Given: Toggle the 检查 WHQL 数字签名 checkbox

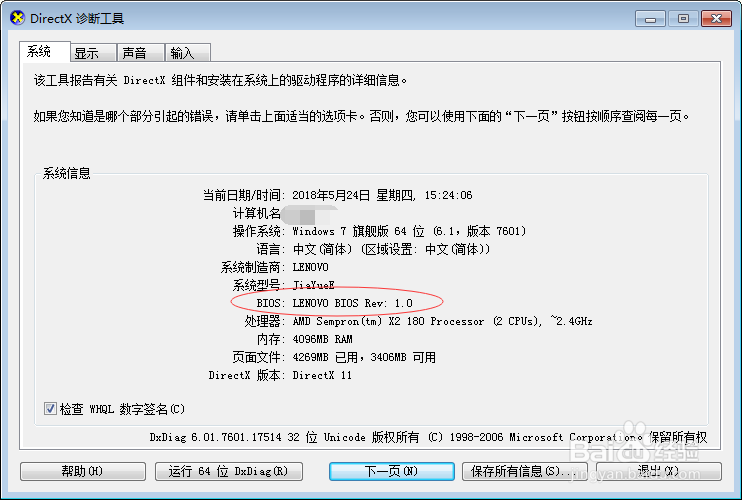Looking at the screenshot, I should pyautogui.click(x=50, y=408).
